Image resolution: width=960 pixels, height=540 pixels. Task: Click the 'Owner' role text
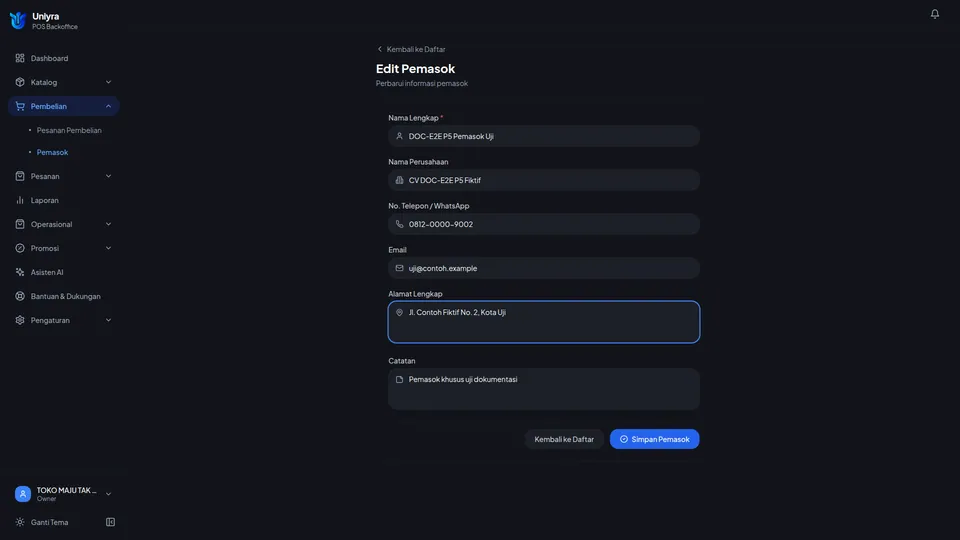click(x=47, y=498)
